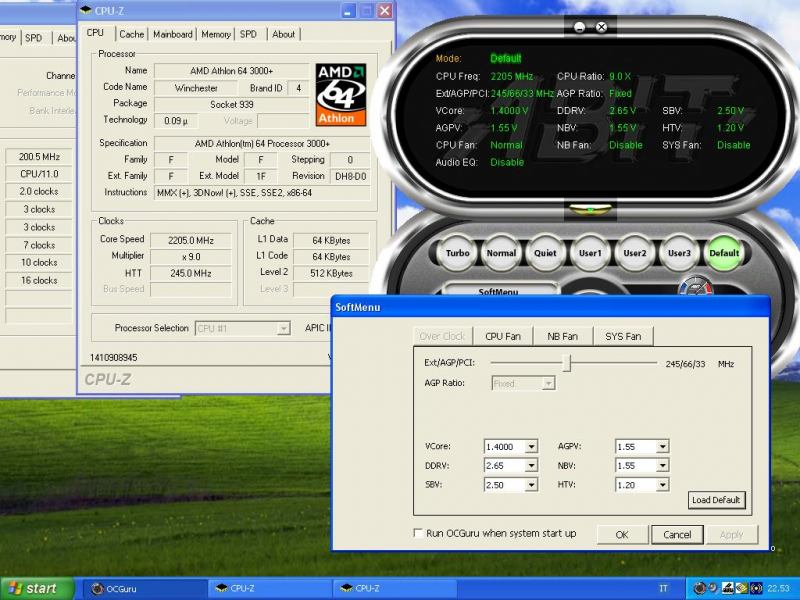This screenshot has width=800, height=600.
Task: Click the greyed AGP Ratio Fixed dropdown
Action: [x=523, y=383]
